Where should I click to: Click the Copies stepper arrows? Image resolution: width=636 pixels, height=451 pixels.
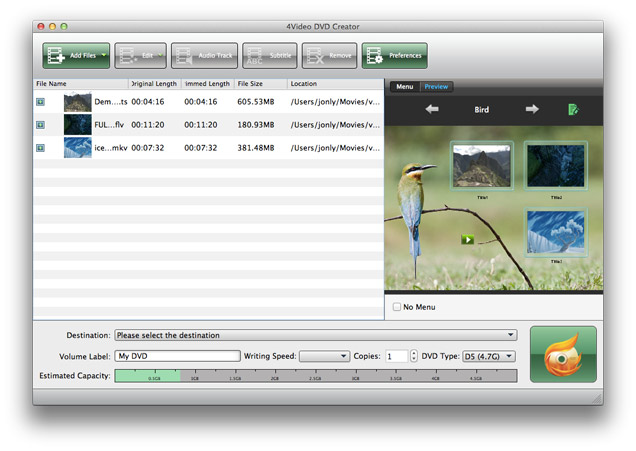[413, 356]
